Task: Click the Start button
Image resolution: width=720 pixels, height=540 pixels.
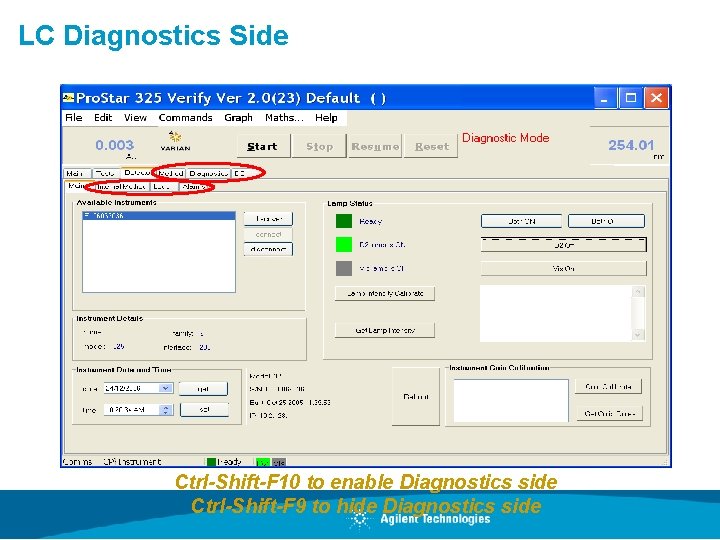Action: [x=264, y=146]
